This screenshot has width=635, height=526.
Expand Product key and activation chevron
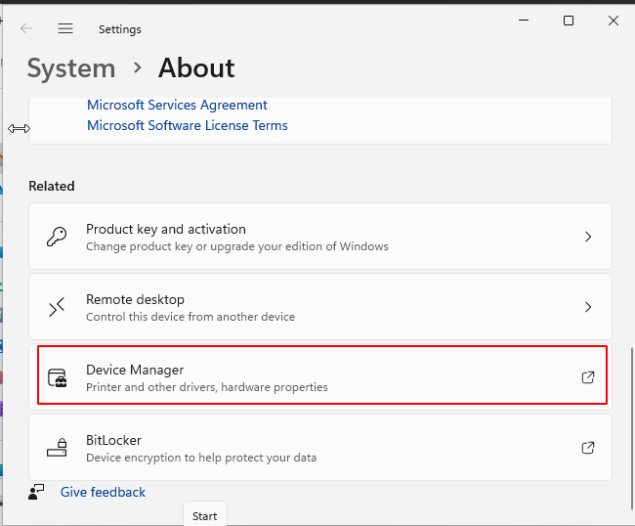click(588, 237)
